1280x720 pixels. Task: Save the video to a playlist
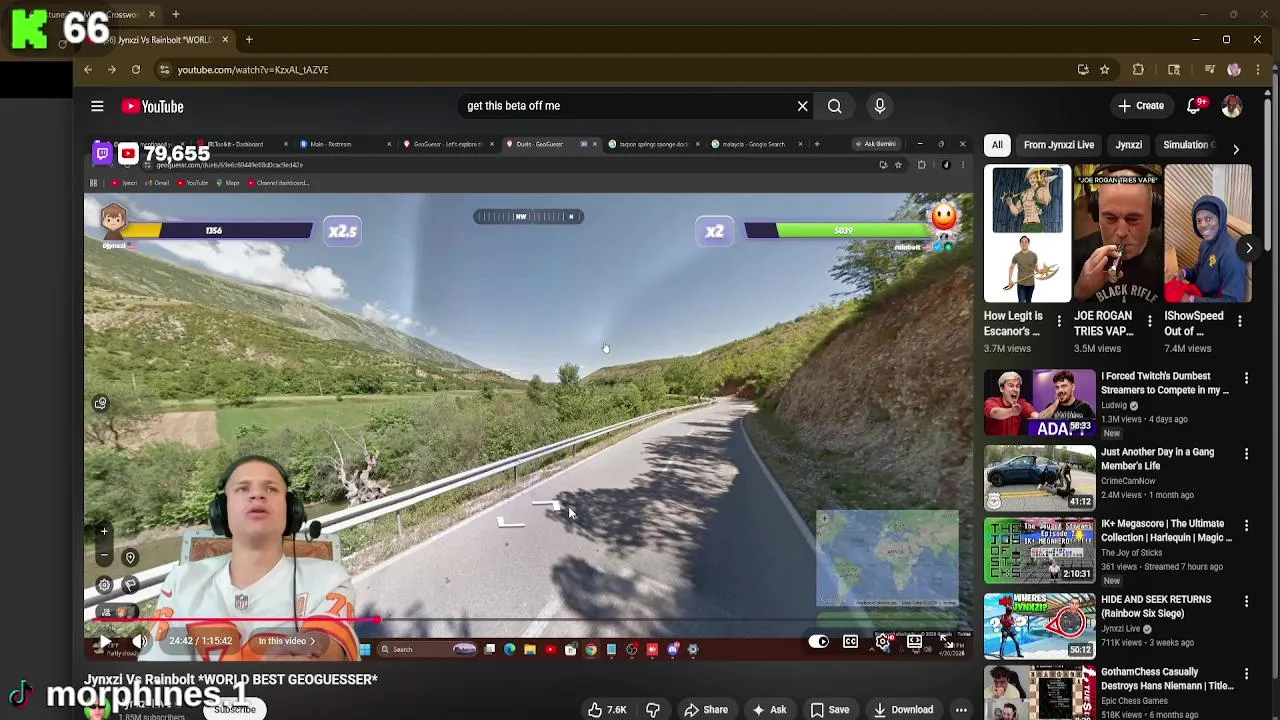pyautogui.click(x=829, y=710)
